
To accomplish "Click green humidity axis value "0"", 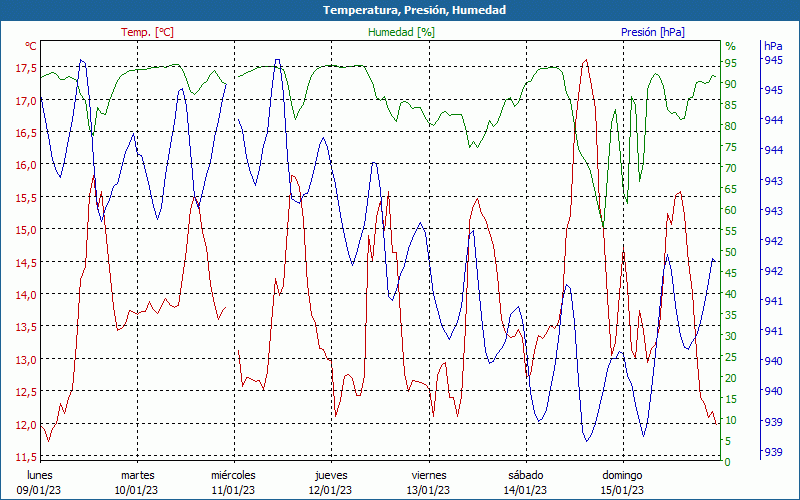I will pos(728,462).
